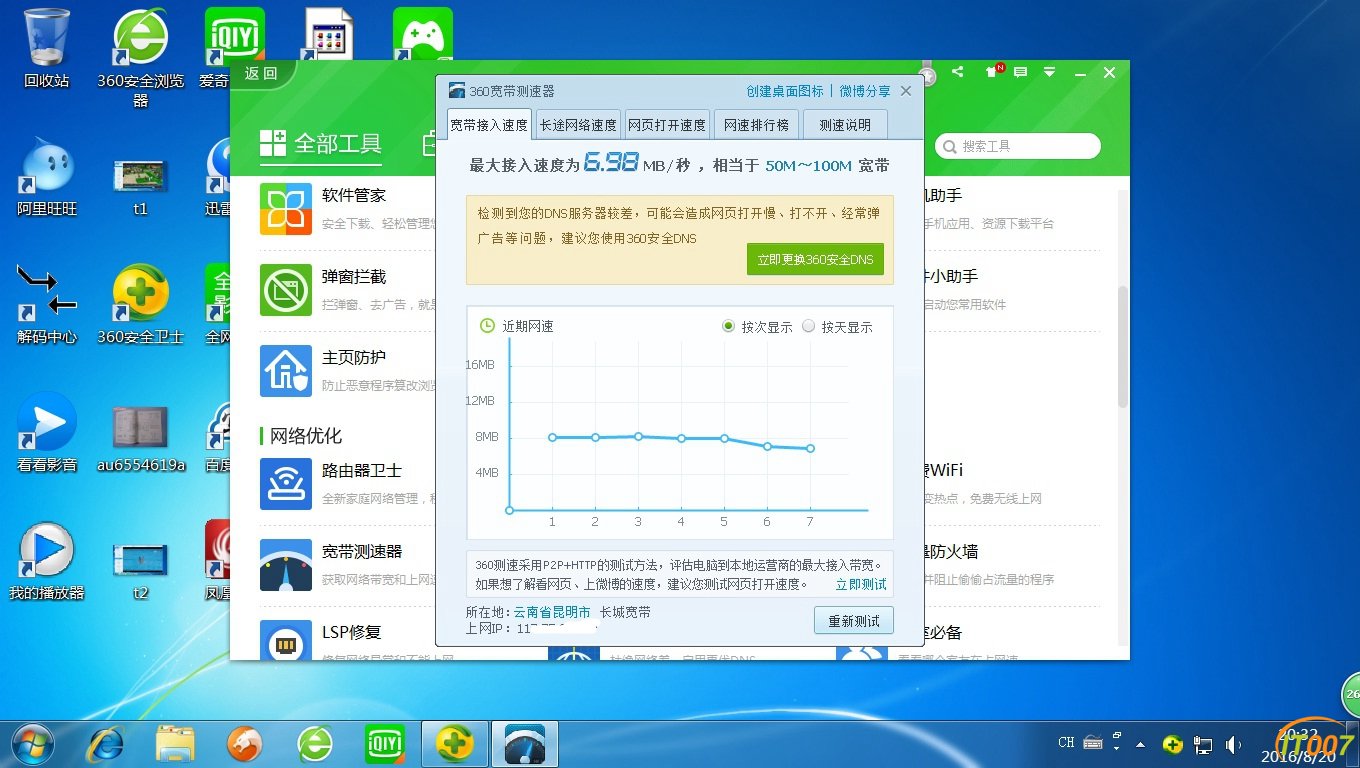Open 解码中心 desktop shortcut

point(47,305)
